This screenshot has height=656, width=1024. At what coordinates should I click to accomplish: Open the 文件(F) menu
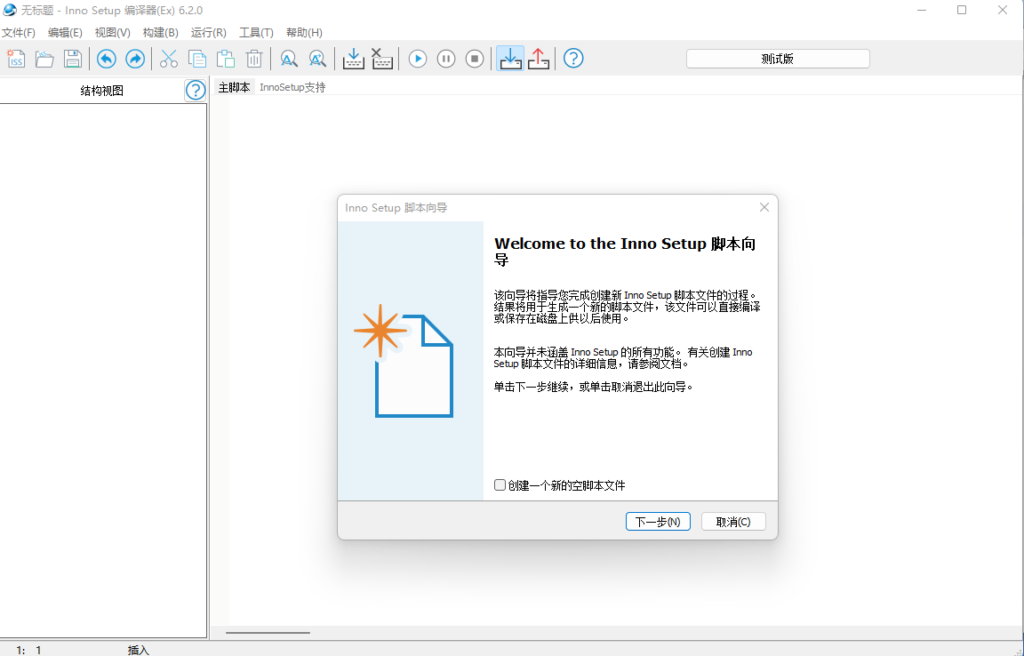tap(22, 32)
